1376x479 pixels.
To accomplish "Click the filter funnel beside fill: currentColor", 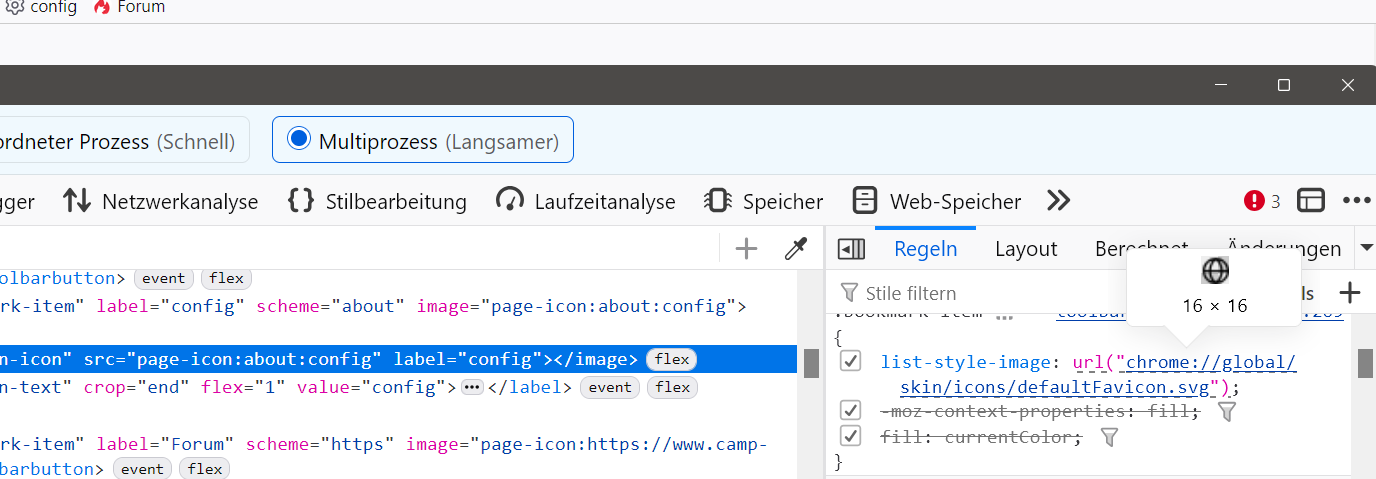I will (x=1109, y=437).
